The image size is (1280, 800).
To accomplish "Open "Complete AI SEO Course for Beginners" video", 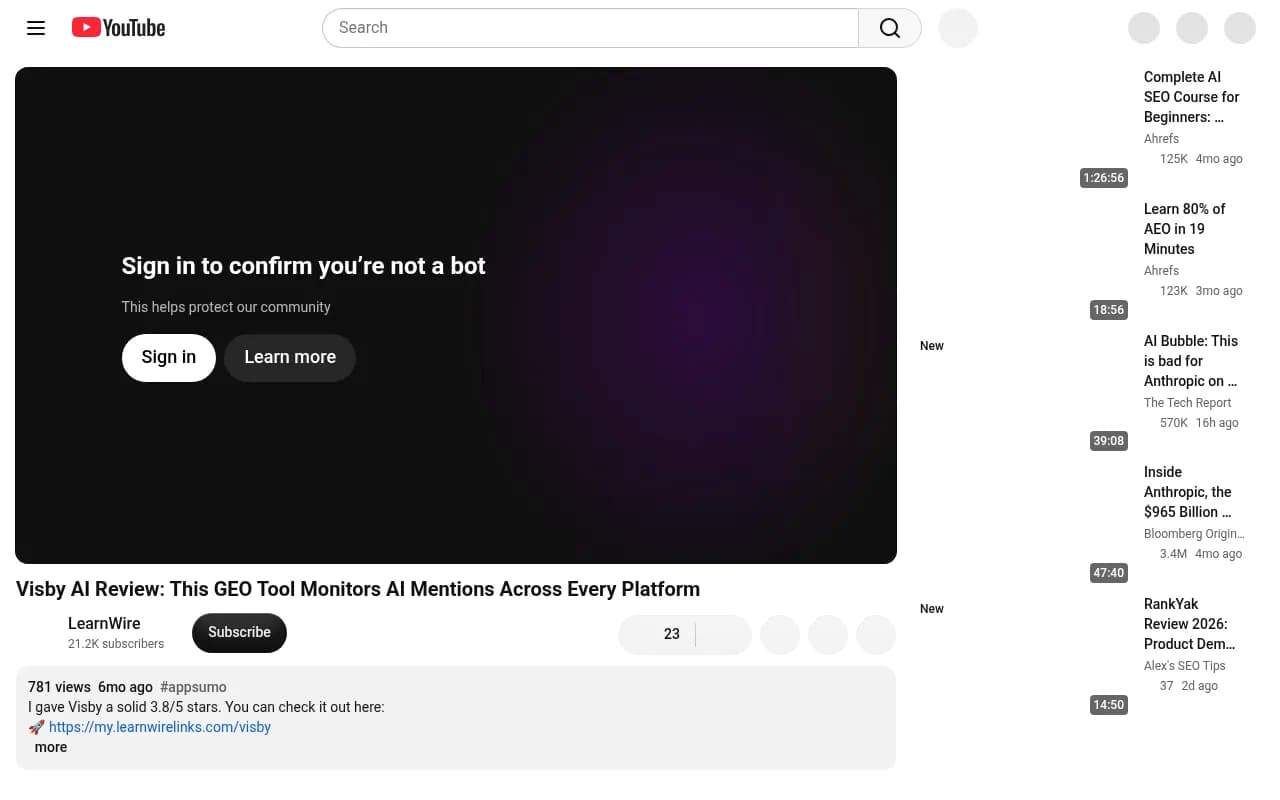I will [x=1192, y=97].
